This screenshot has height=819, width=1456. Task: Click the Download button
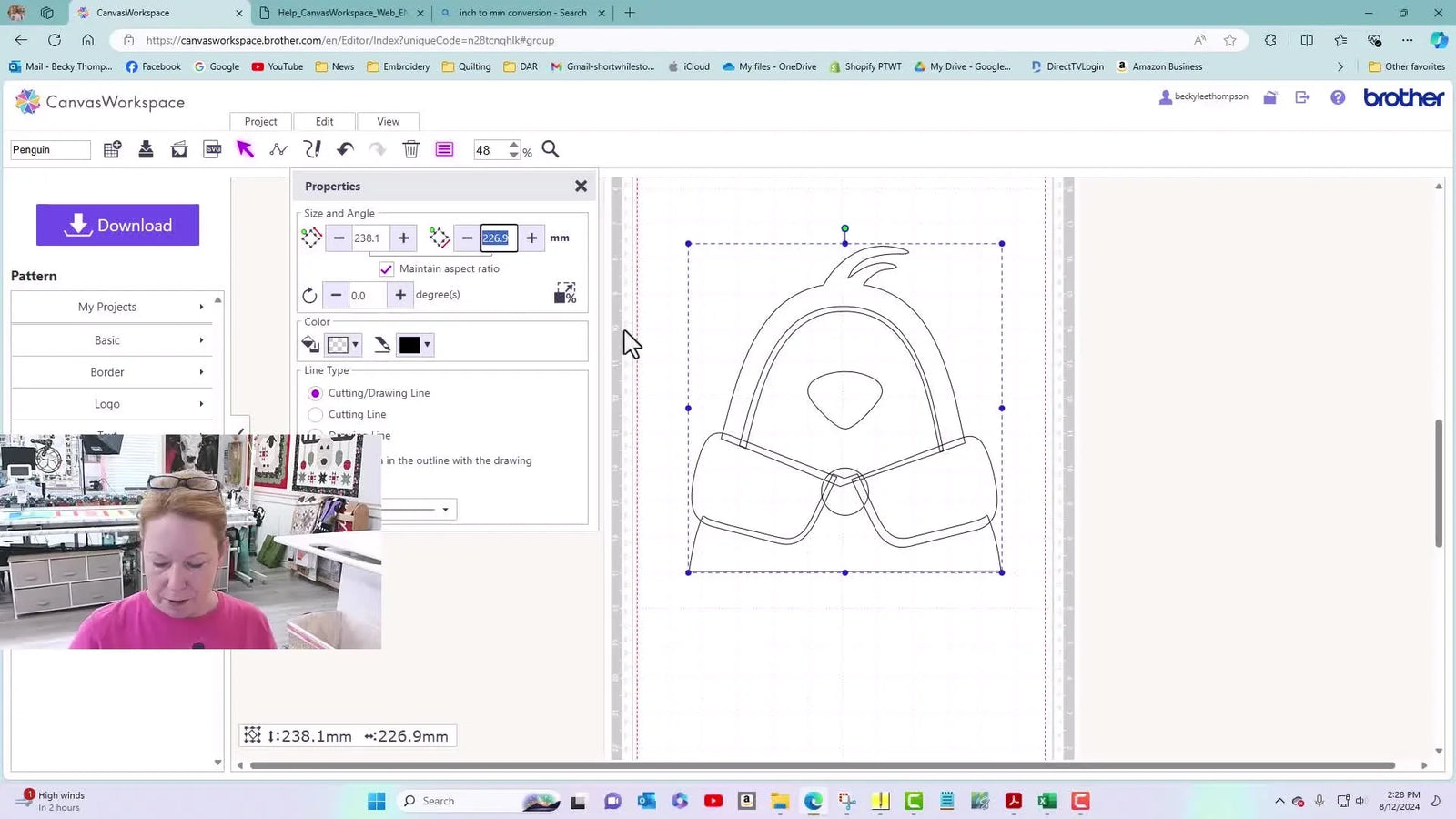[117, 225]
